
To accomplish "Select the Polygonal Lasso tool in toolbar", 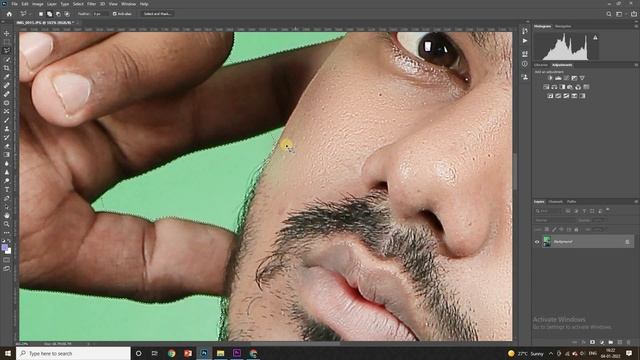I will (x=7, y=51).
